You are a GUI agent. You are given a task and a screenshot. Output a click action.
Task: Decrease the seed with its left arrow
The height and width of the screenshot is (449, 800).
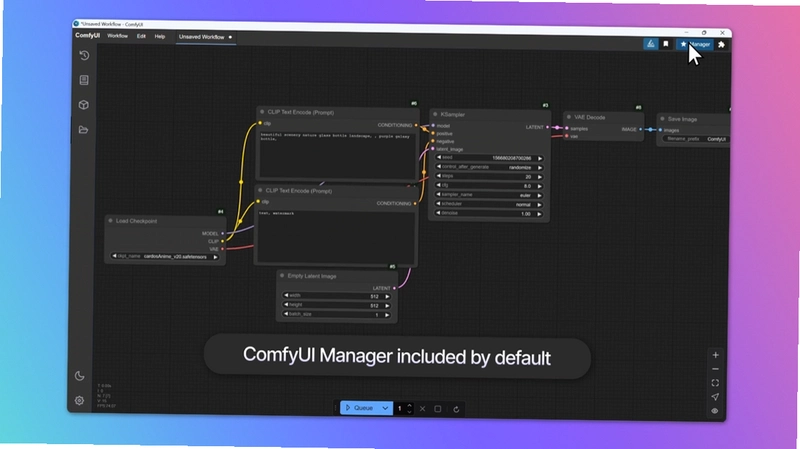pos(439,157)
